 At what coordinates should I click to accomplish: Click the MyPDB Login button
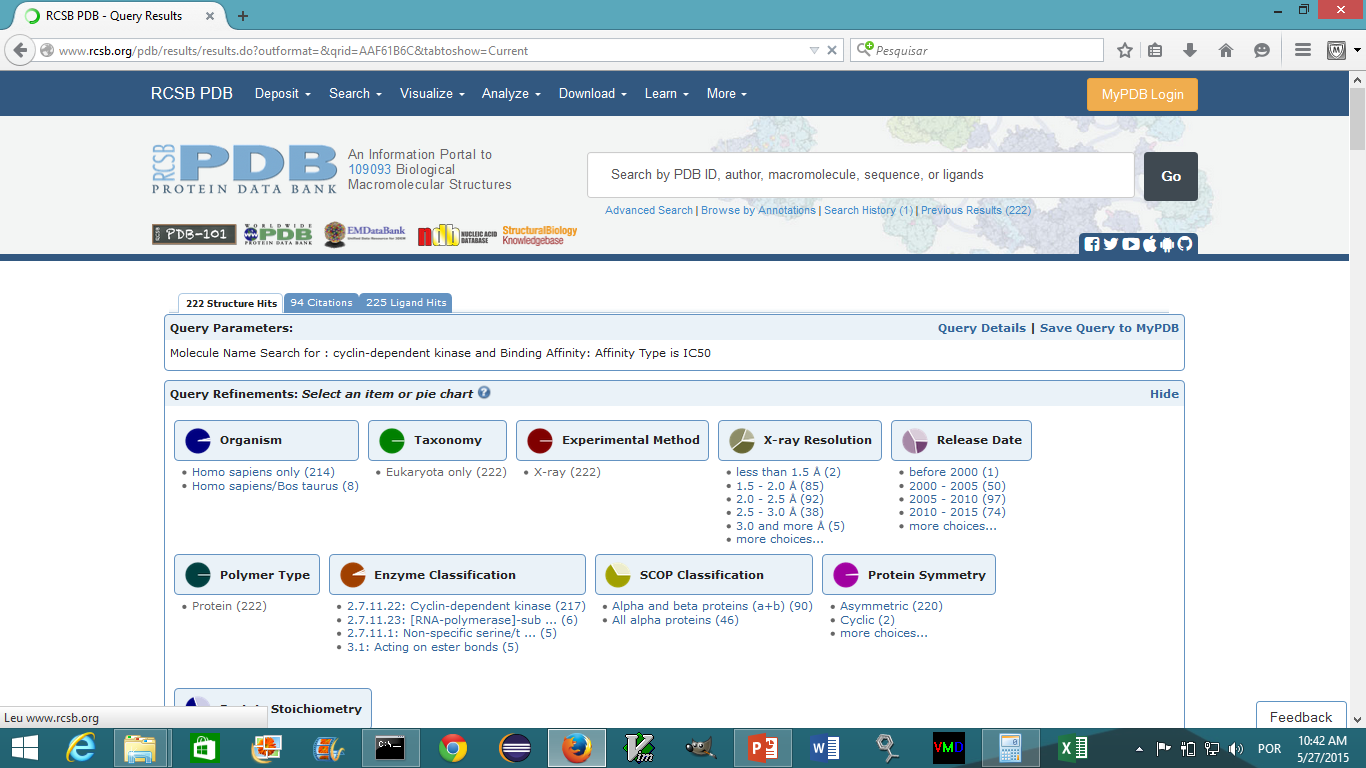pyautogui.click(x=1142, y=94)
